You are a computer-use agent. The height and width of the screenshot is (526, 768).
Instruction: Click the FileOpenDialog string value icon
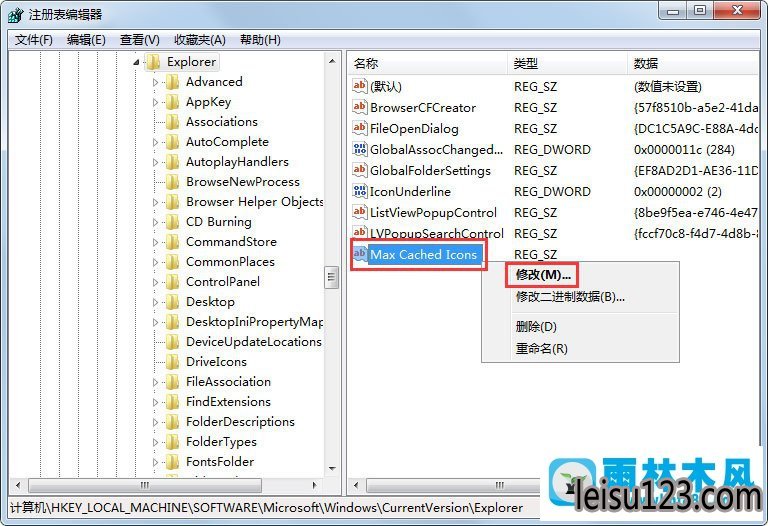coord(360,128)
